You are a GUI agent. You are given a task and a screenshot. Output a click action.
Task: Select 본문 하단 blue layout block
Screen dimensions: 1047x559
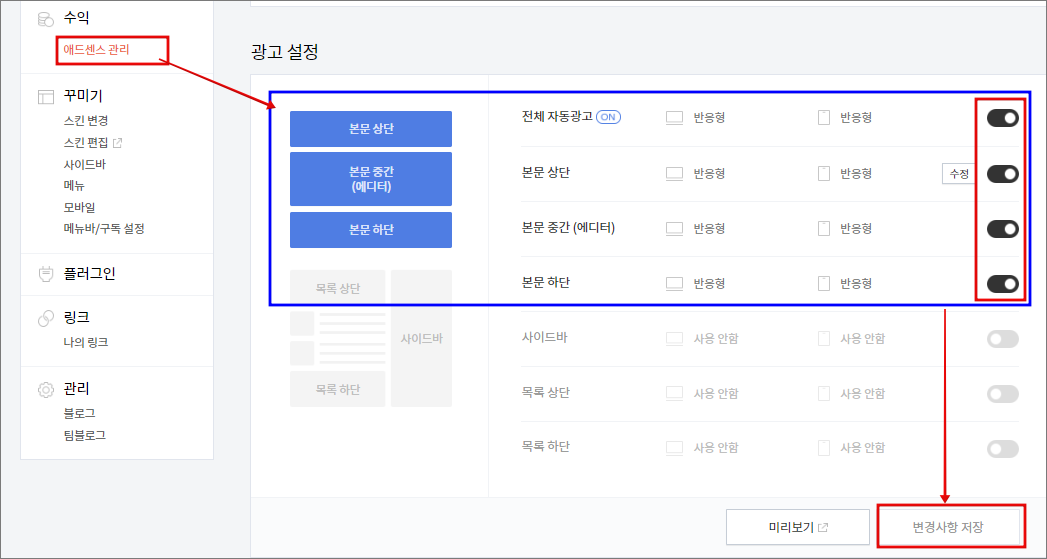(x=371, y=230)
